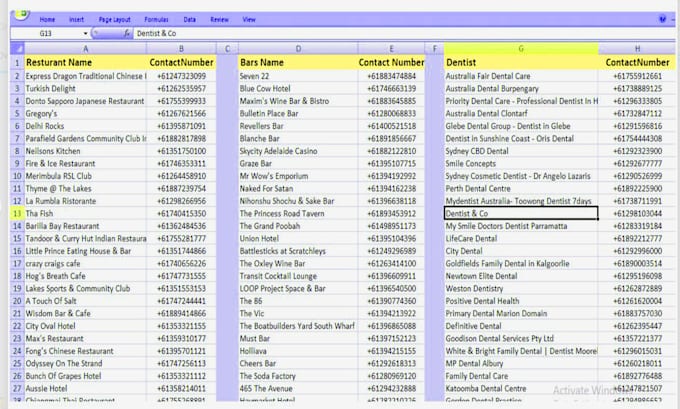Select the 'Merimbula RSL Club' cell
This screenshot has height=409, width=680.
(x=85, y=176)
